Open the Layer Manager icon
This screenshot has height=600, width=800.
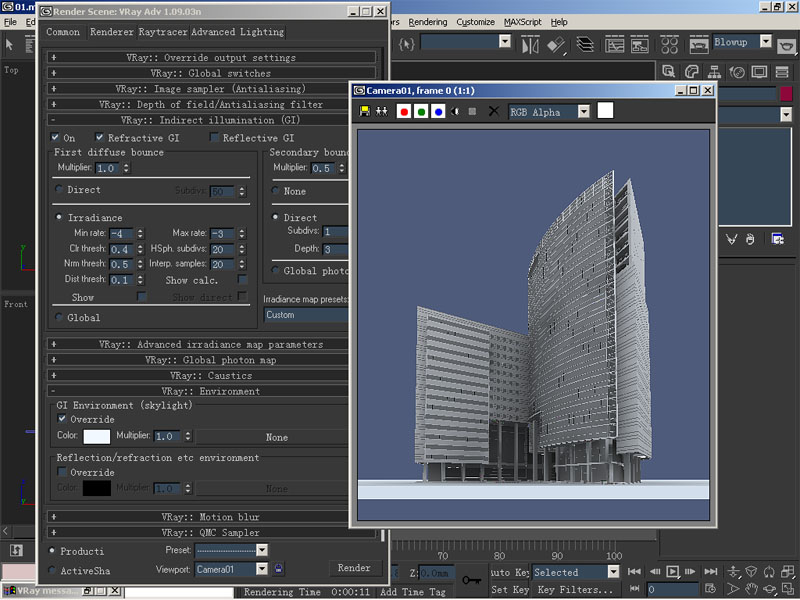pyautogui.click(x=585, y=45)
